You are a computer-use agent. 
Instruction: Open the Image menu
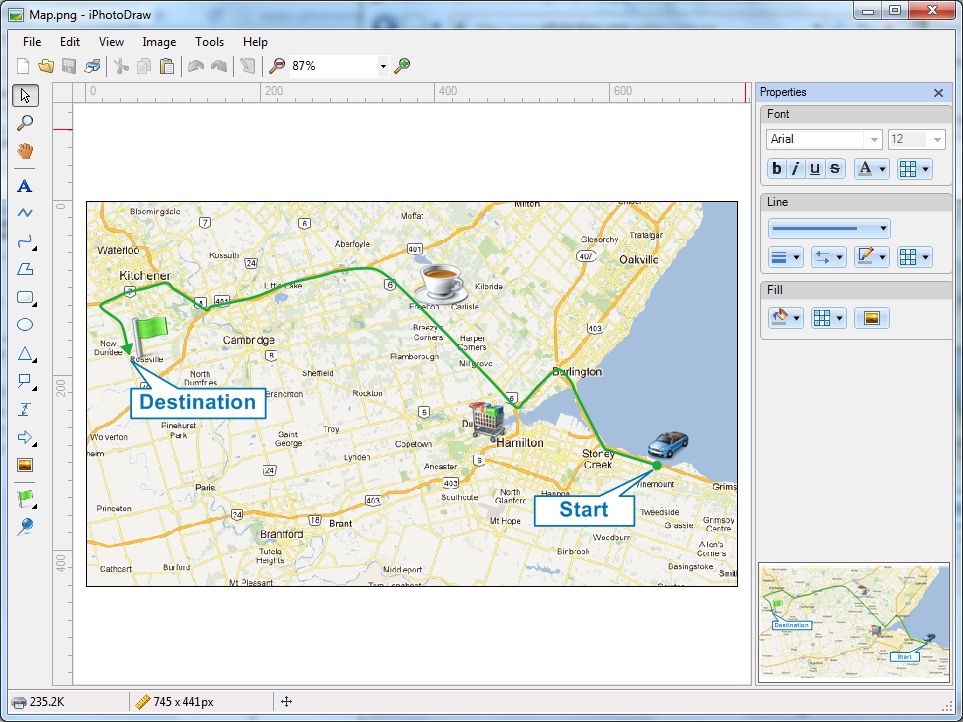pos(159,42)
